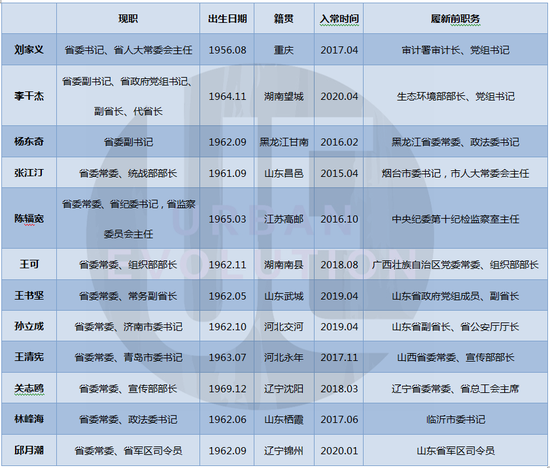Select the name cell 张江汀
This screenshot has height=468, width=550.
29,173
